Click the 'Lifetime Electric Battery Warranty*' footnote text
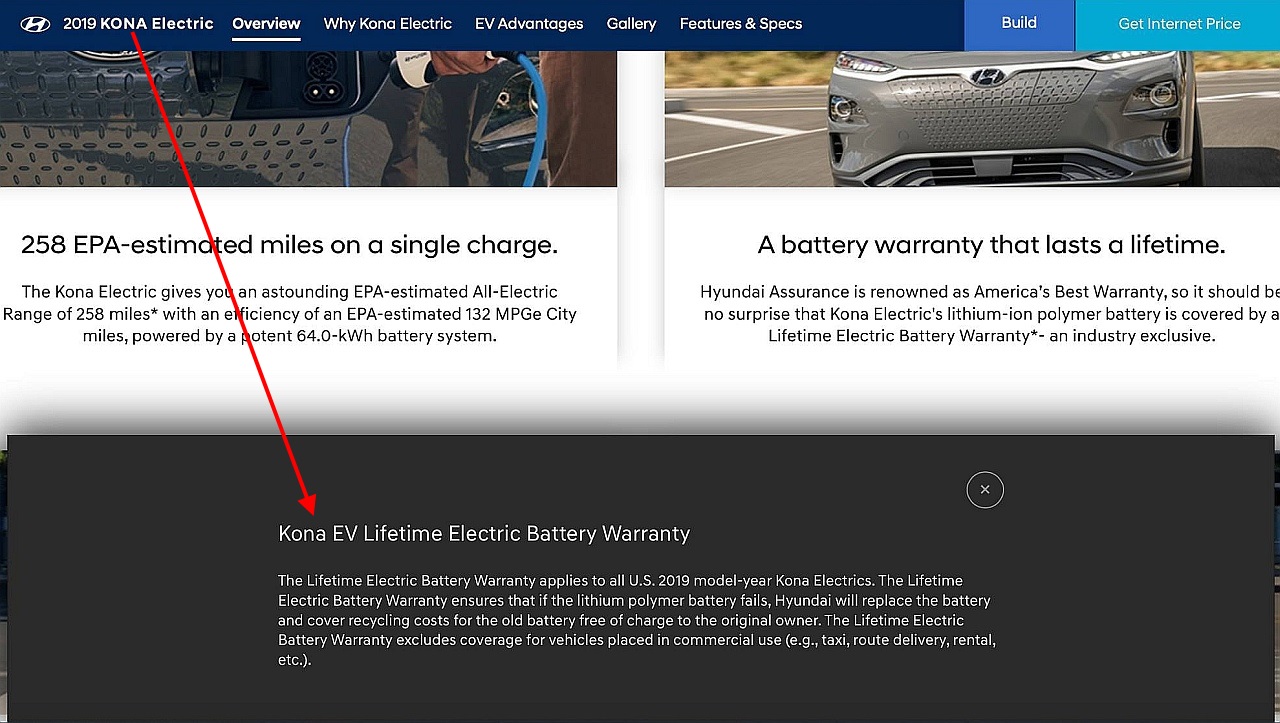Image resolution: width=1280 pixels, height=723 pixels. point(904,336)
